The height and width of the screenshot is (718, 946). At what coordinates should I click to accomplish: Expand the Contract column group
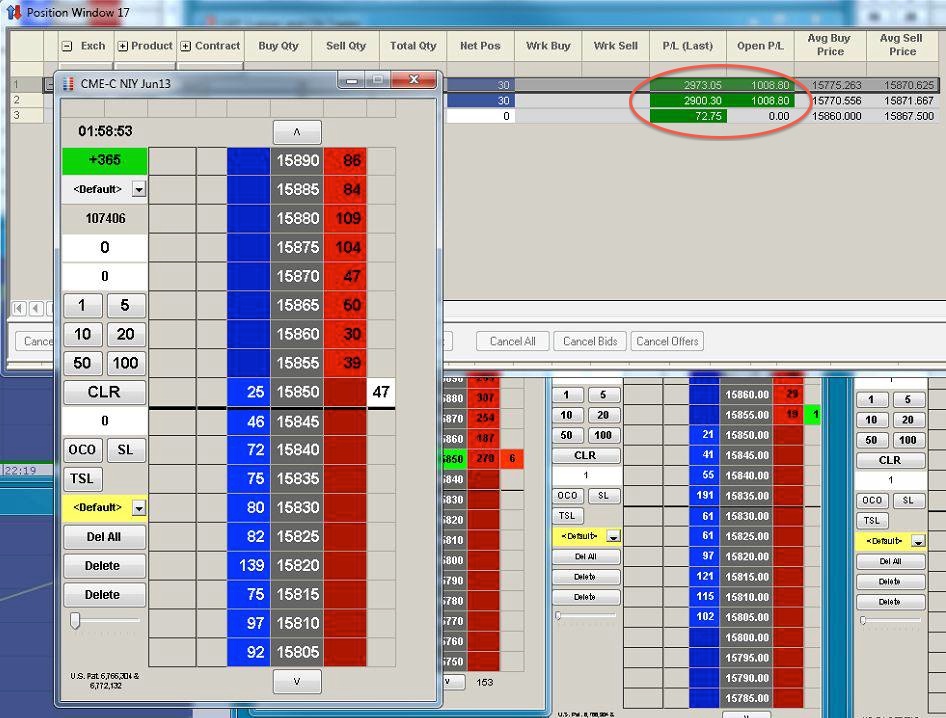(x=186, y=46)
